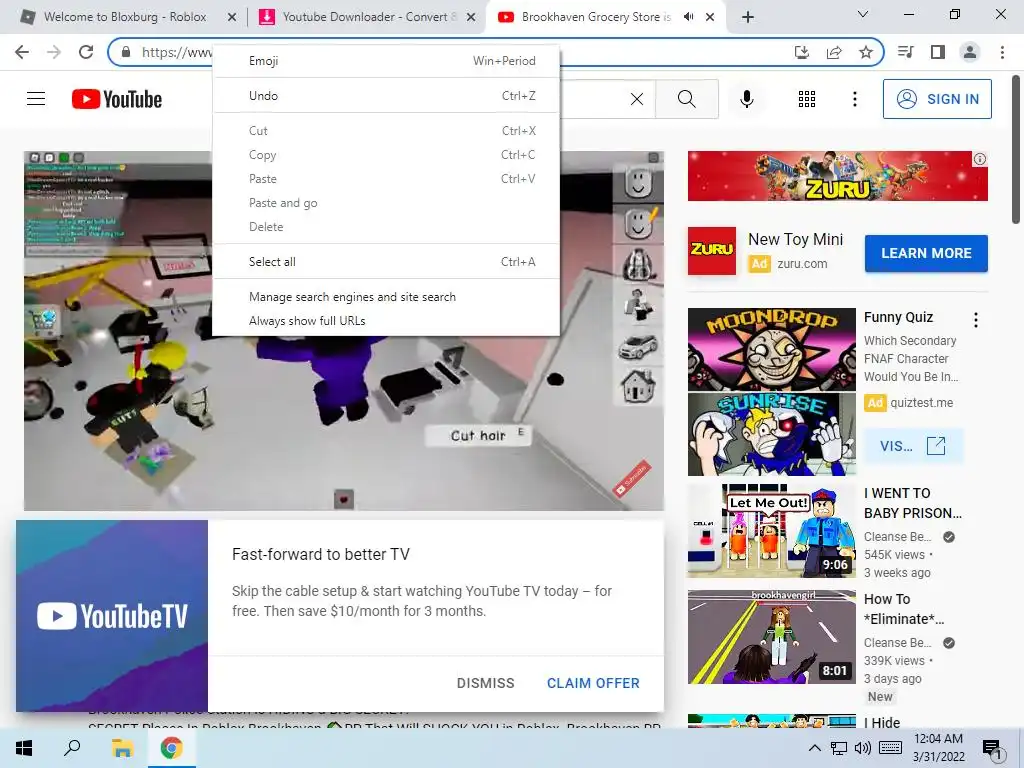Show hidden system tray icons

(x=814, y=748)
